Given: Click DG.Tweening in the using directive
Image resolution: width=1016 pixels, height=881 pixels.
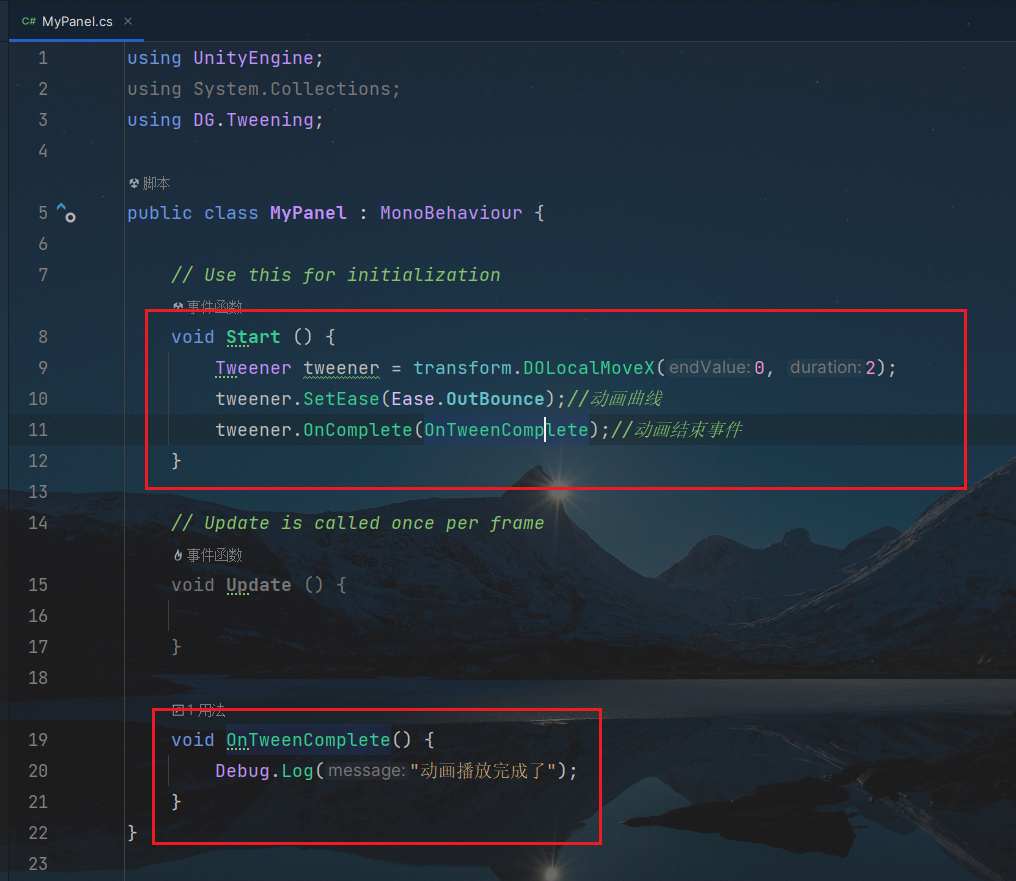Looking at the screenshot, I should (x=253, y=120).
